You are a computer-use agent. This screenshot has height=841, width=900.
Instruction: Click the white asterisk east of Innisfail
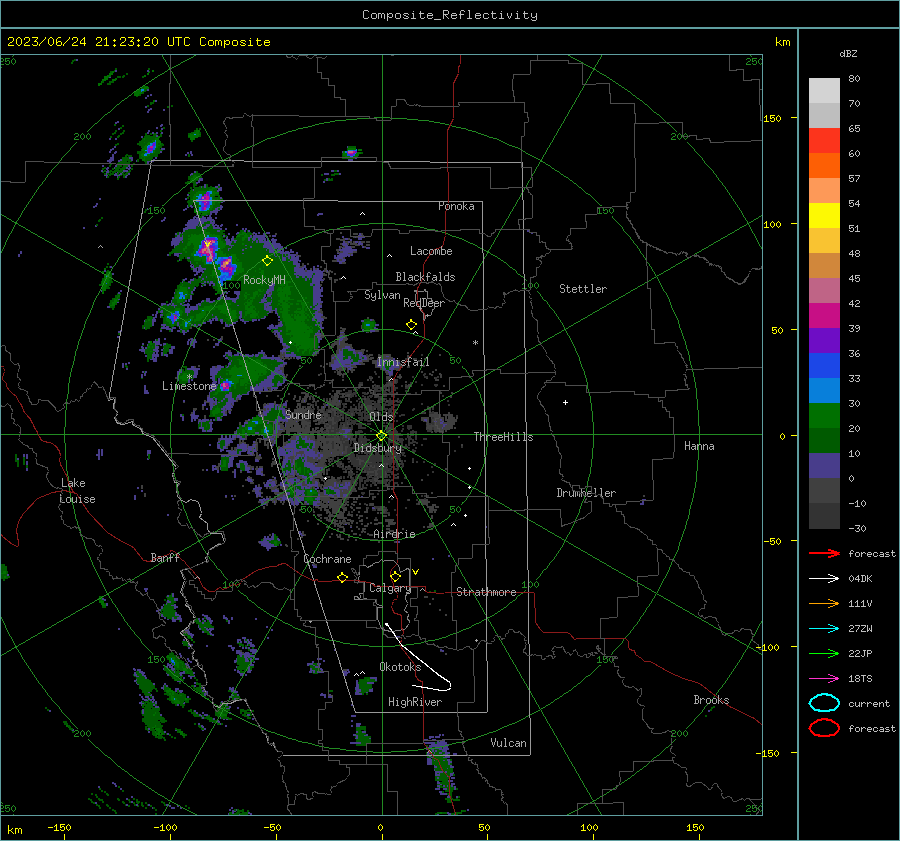(x=475, y=343)
